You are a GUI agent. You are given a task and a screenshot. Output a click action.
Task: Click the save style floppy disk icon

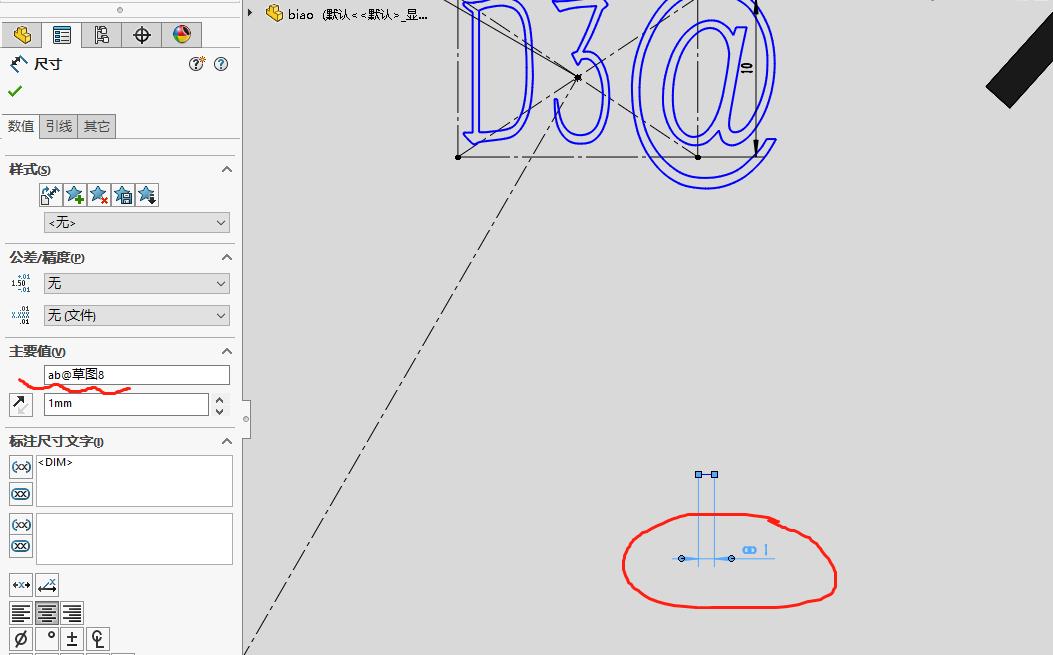click(x=123, y=195)
